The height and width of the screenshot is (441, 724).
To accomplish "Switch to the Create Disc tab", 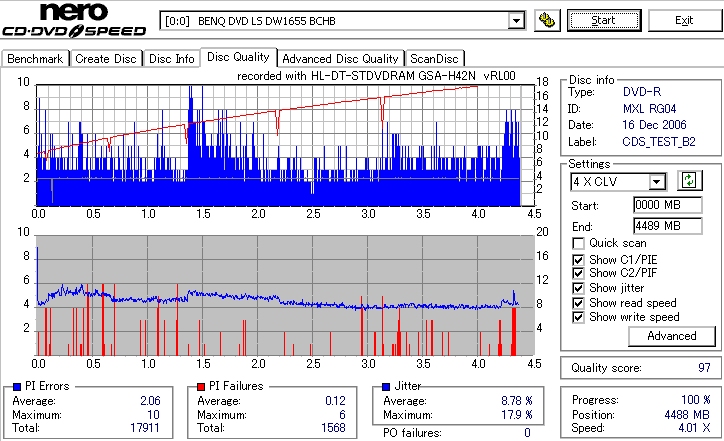I will [106, 59].
